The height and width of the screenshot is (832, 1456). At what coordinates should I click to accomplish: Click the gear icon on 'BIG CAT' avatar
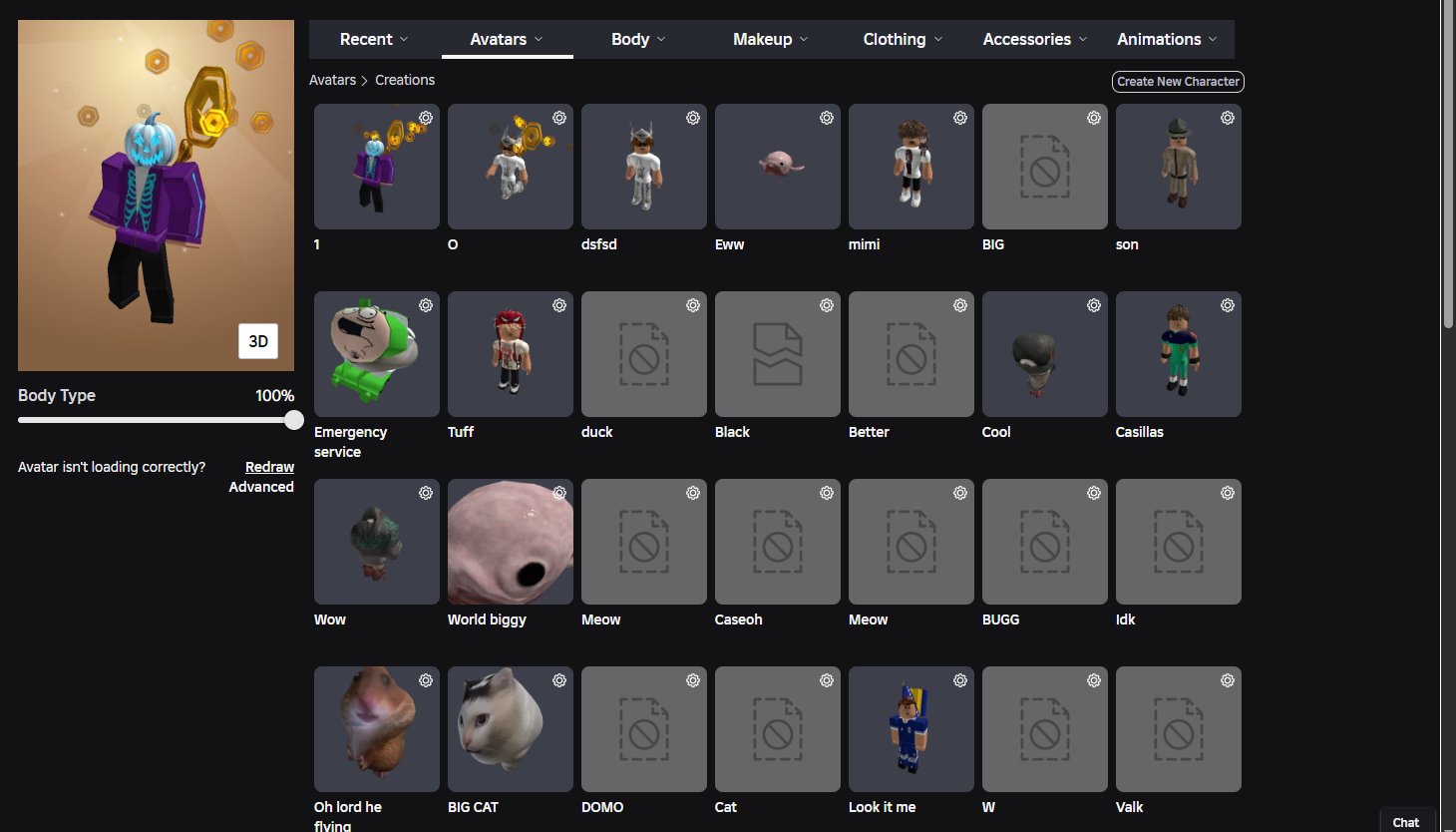[559, 680]
